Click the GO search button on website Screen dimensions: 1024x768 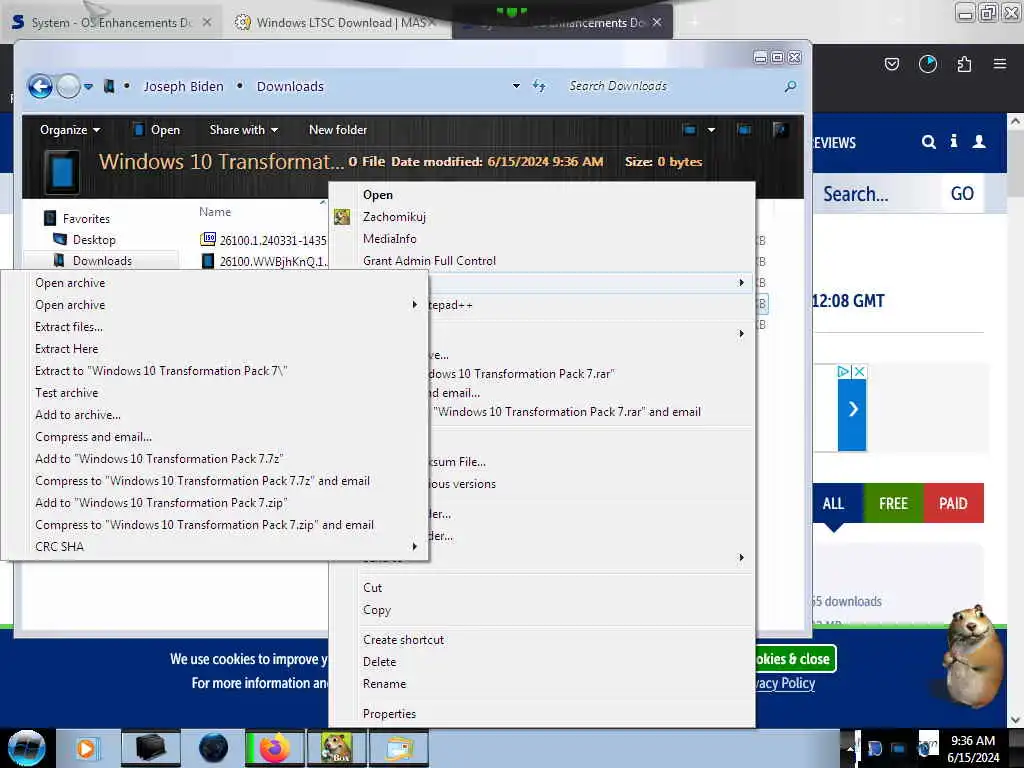[x=963, y=194]
